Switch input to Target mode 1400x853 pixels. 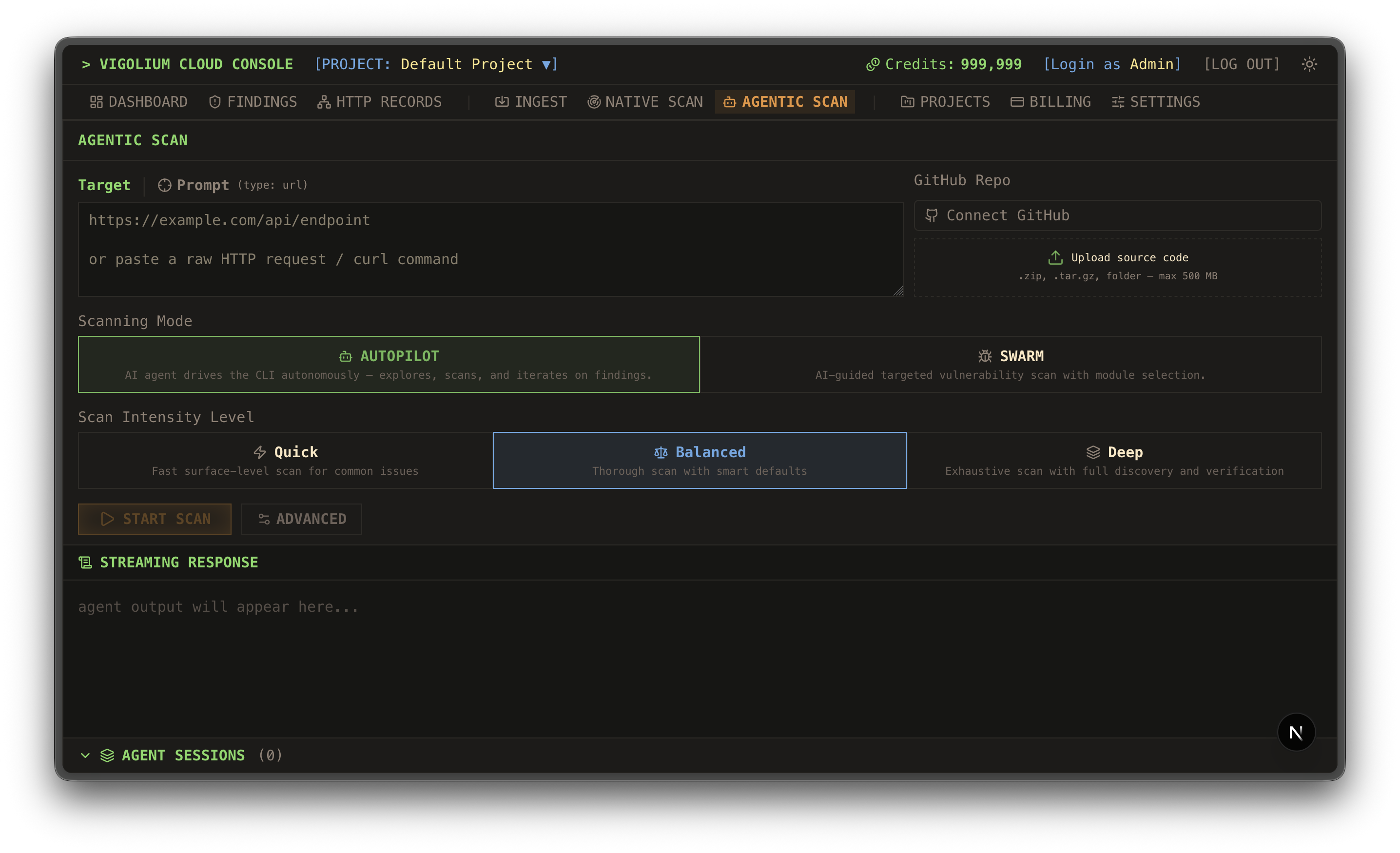[x=104, y=185]
